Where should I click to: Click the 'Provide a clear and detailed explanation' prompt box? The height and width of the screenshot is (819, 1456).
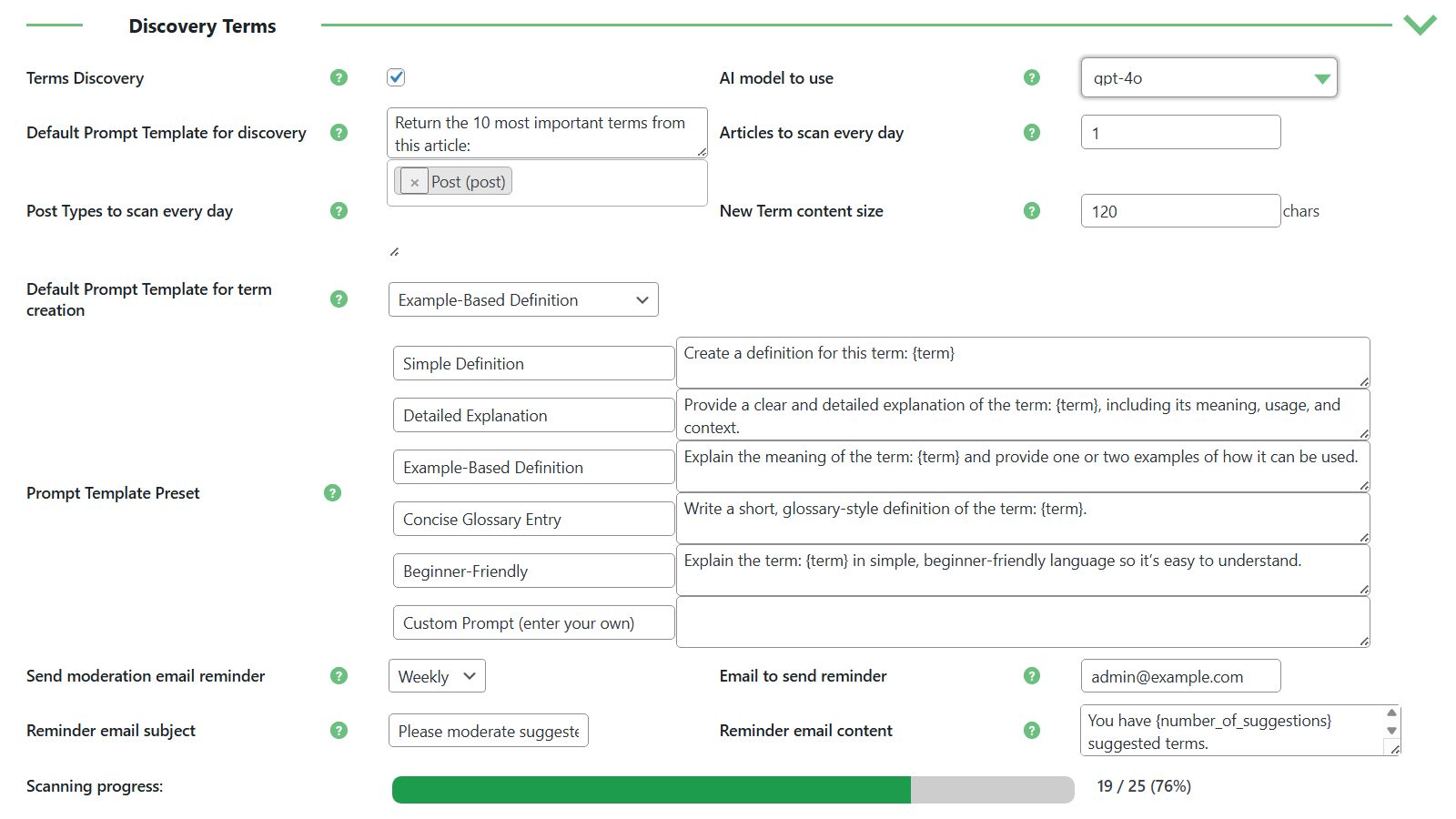coord(1023,414)
